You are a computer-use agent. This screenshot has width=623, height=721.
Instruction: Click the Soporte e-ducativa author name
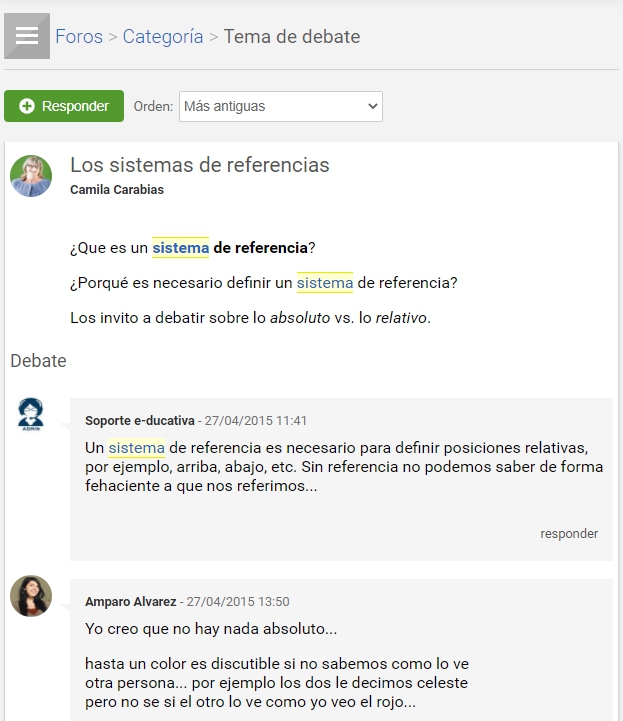click(140, 421)
